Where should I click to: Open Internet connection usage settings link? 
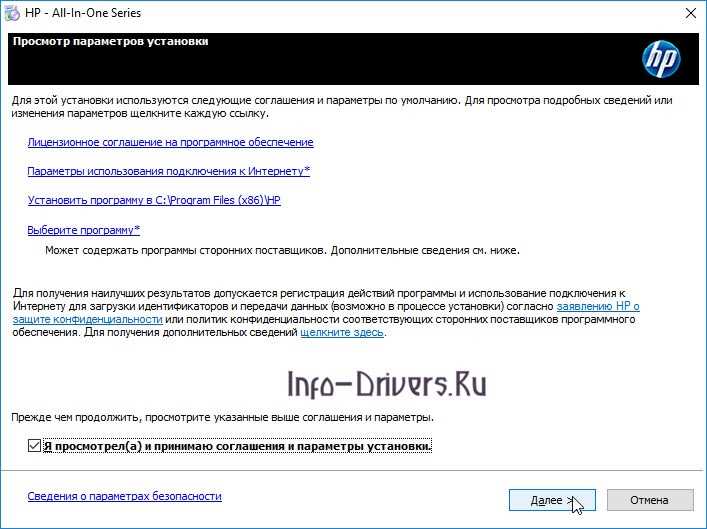(169, 171)
